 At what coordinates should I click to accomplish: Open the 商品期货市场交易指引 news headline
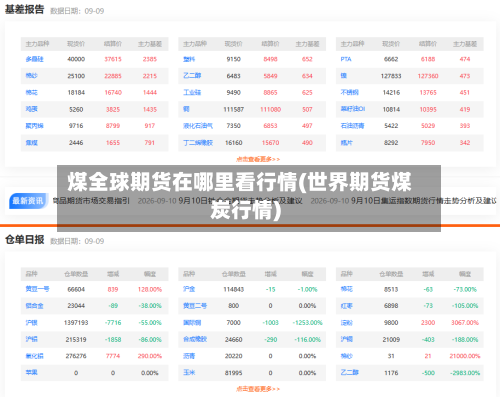(91, 201)
